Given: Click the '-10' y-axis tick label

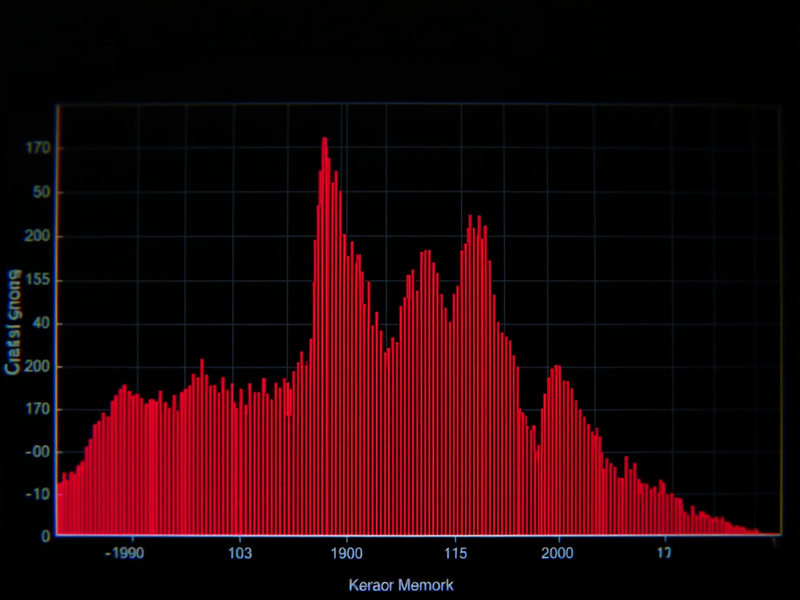Looking at the screenshot, I should 38,494.
